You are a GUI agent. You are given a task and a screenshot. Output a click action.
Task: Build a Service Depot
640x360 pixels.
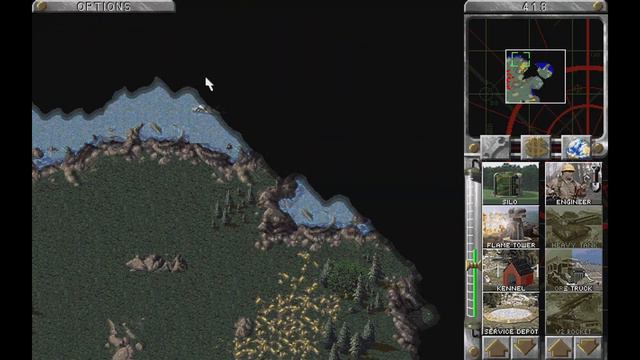click(x=511, y=313)
